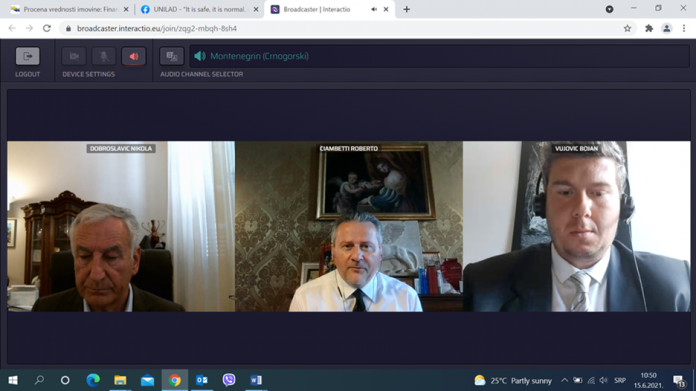Bookmark this page with the star icon

click(x=627, y=28)
